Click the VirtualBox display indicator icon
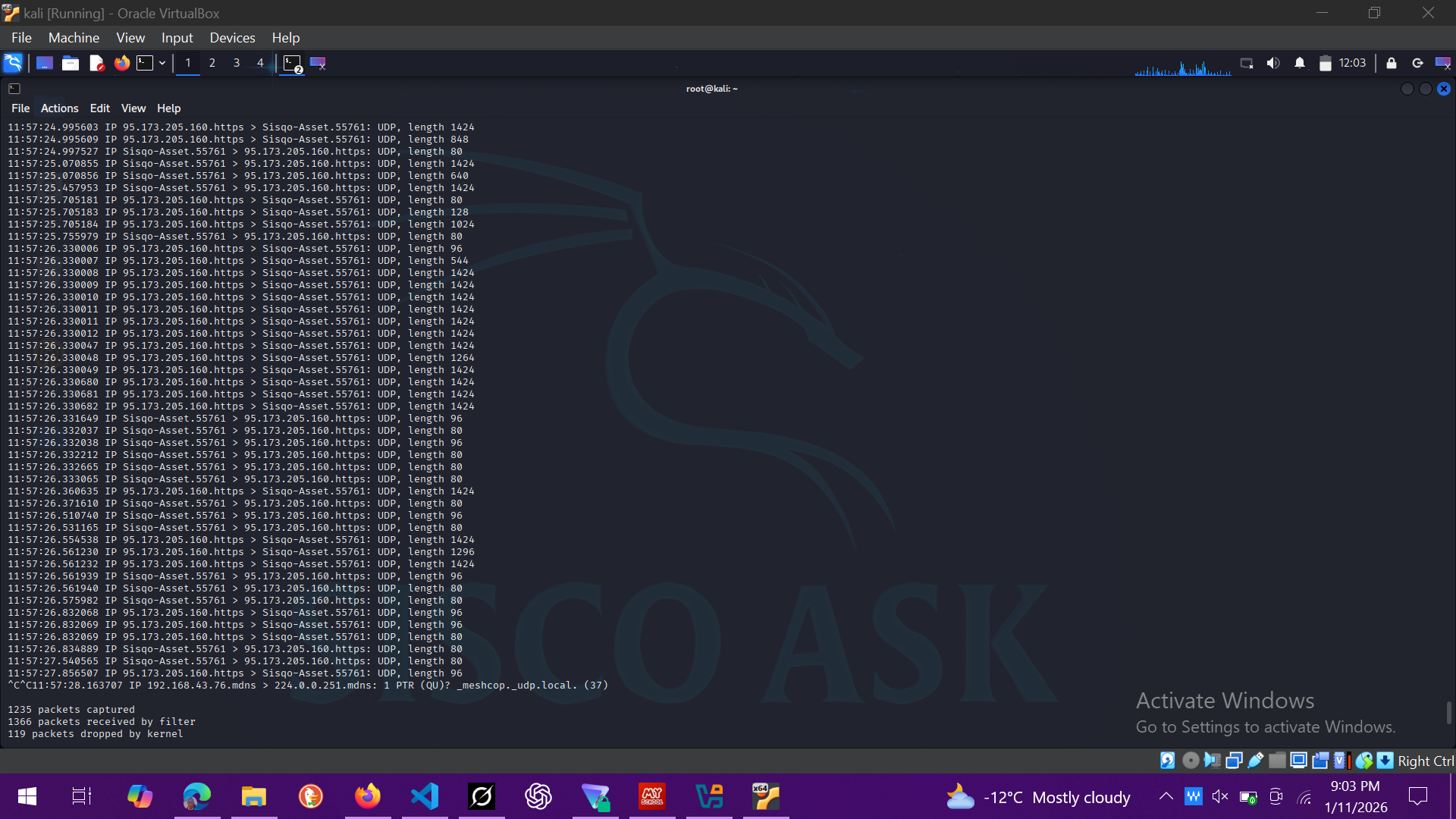This screenshot has height=819, width=1456. coord(1298,761)
